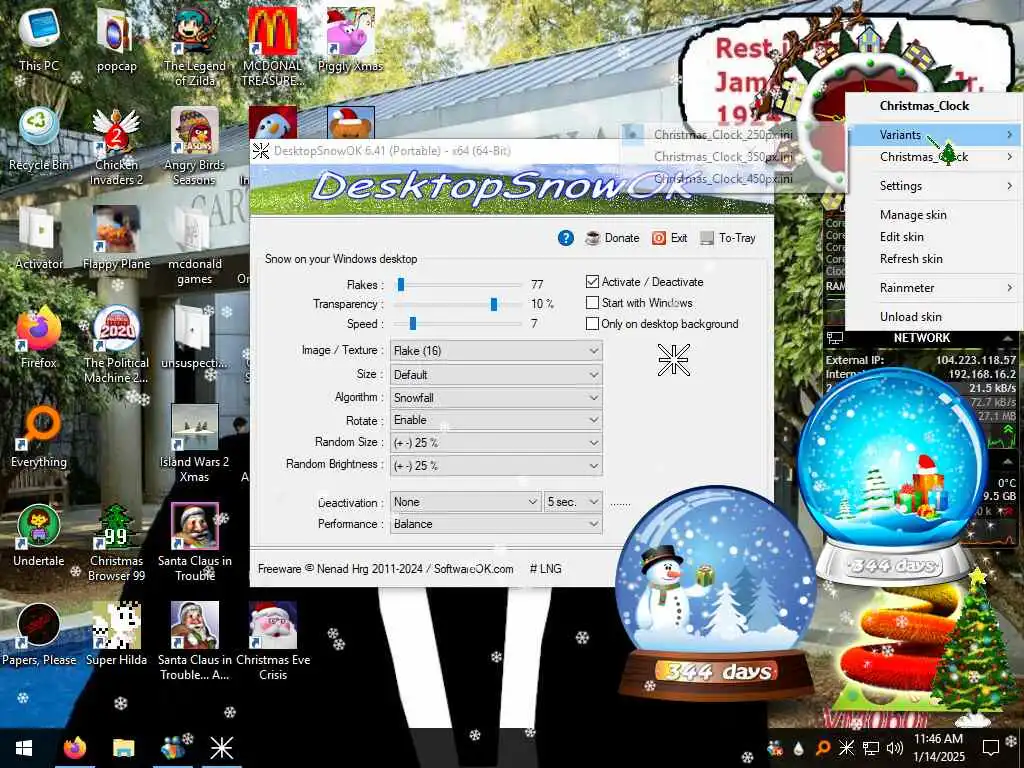
Task: Open the Settings submenu entry
Action: pos(934,185)
